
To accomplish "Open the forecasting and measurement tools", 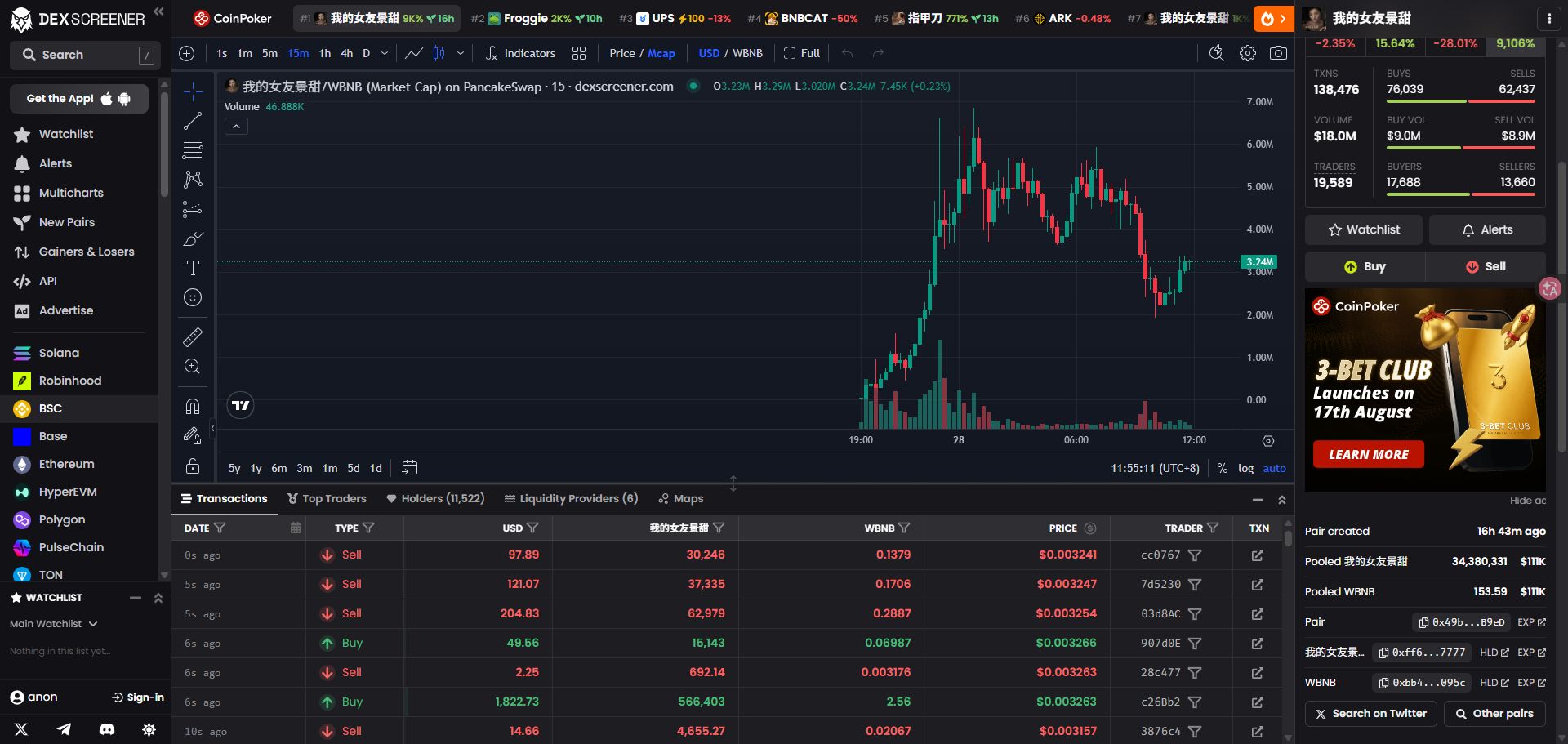I will coord(193,210).
